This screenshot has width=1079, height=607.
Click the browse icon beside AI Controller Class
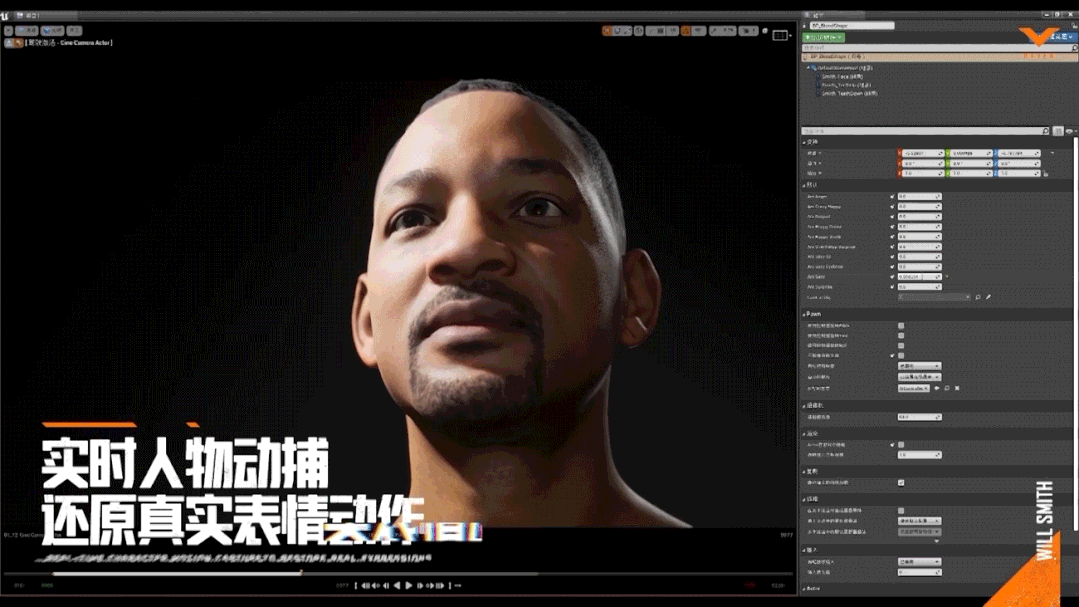(x=947, y=388)
